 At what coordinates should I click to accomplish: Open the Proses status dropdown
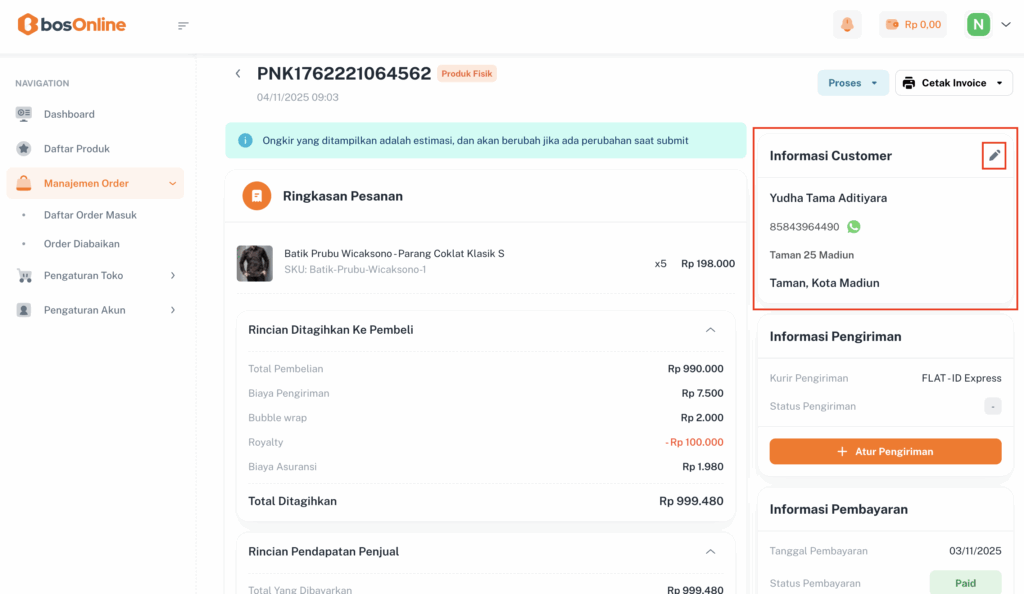coord(852,83)
